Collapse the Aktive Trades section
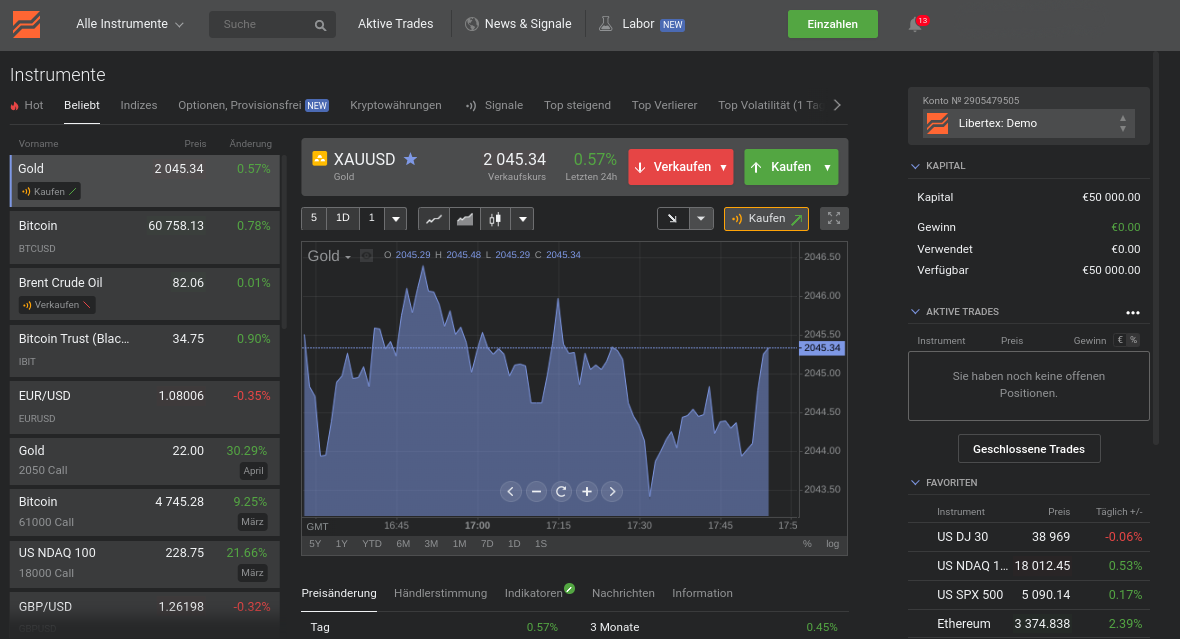The height and width of the screenshot is (639, 1180). click(915, 312)
